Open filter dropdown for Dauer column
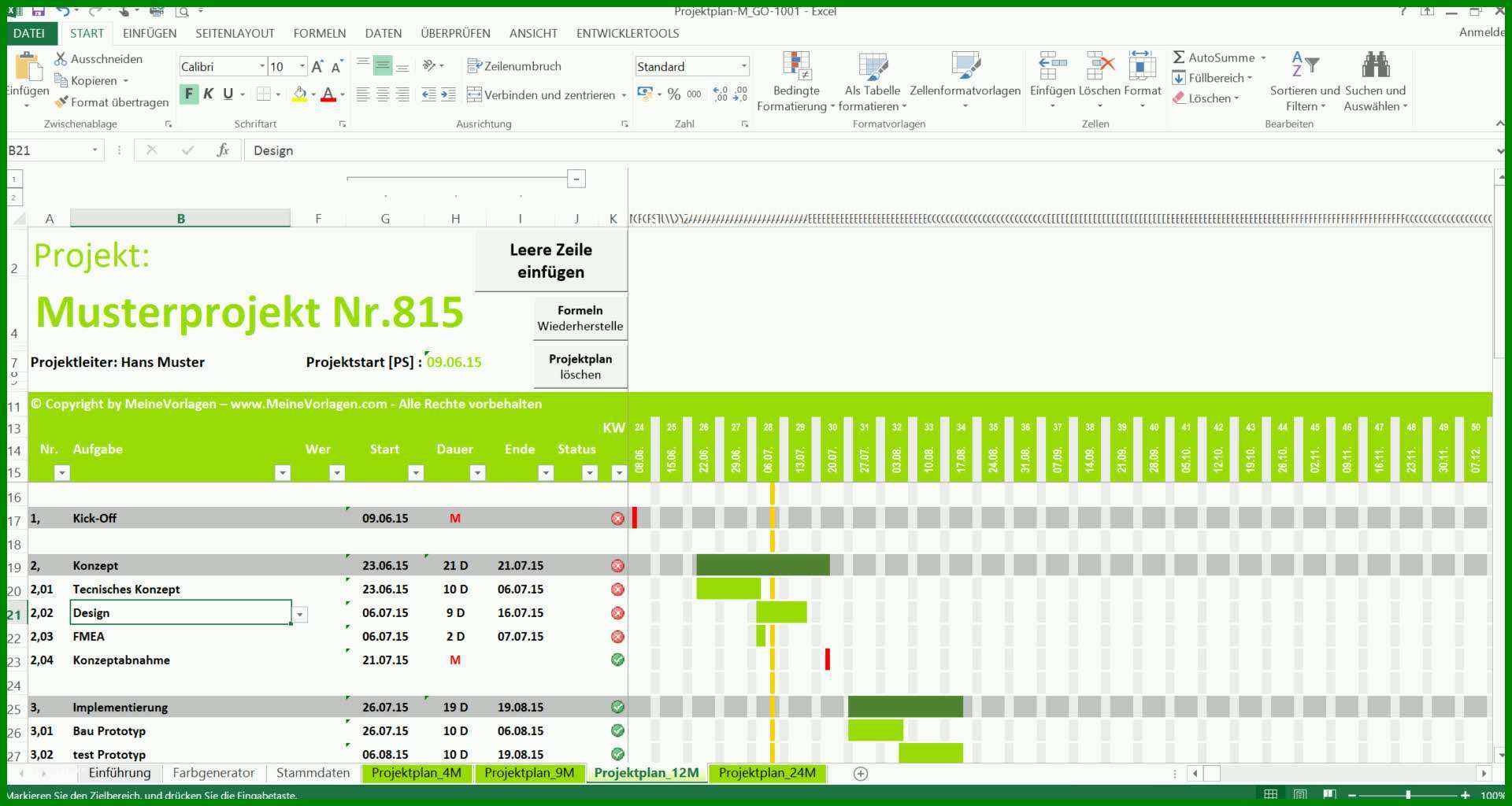The height and width of the screenshot is (806, 1512). coord(477,472)
